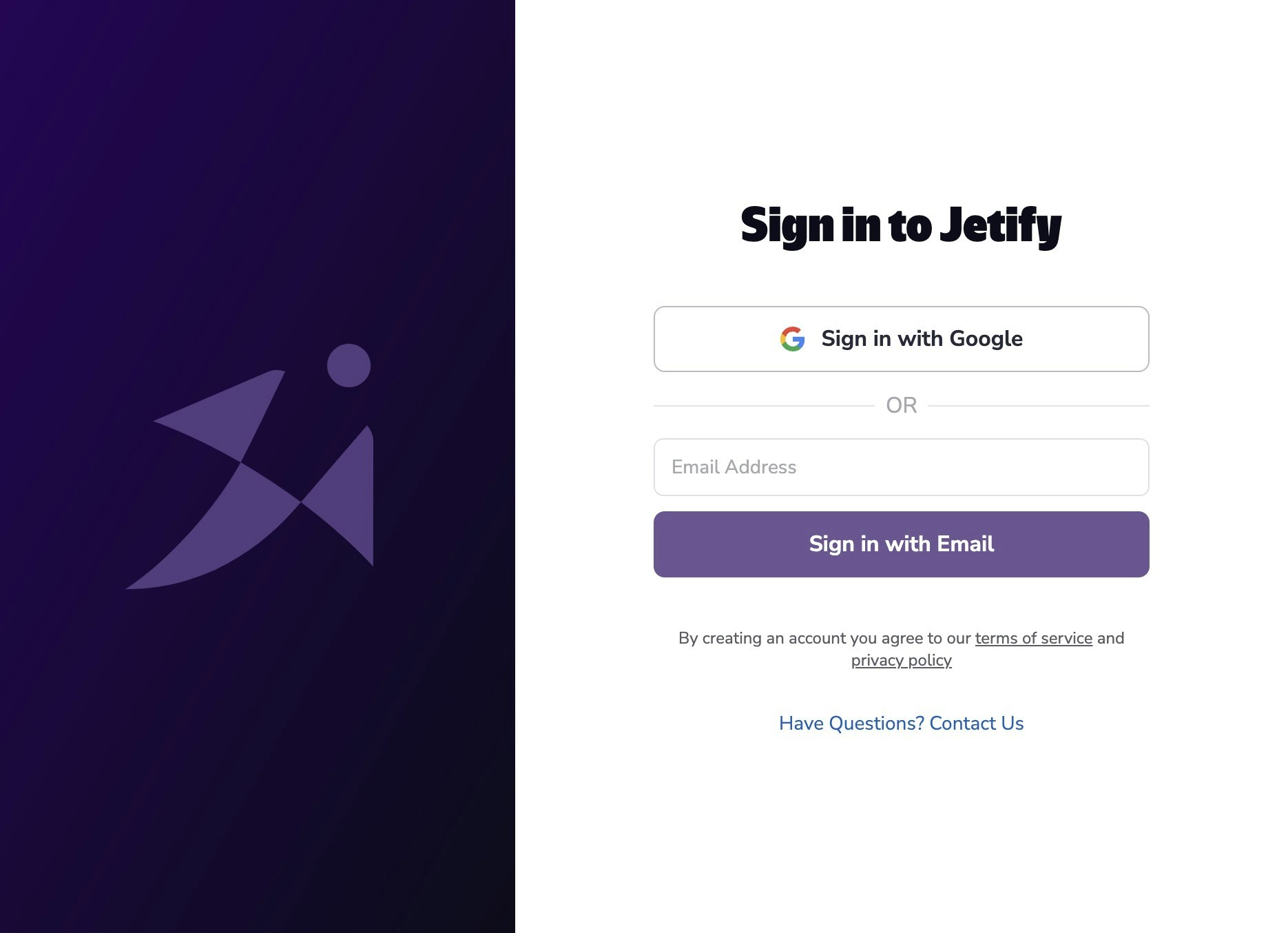The width and height of the screenshot is (1288, 933).
Task: Click inside the Email Address field
Action: pos(900,467)
